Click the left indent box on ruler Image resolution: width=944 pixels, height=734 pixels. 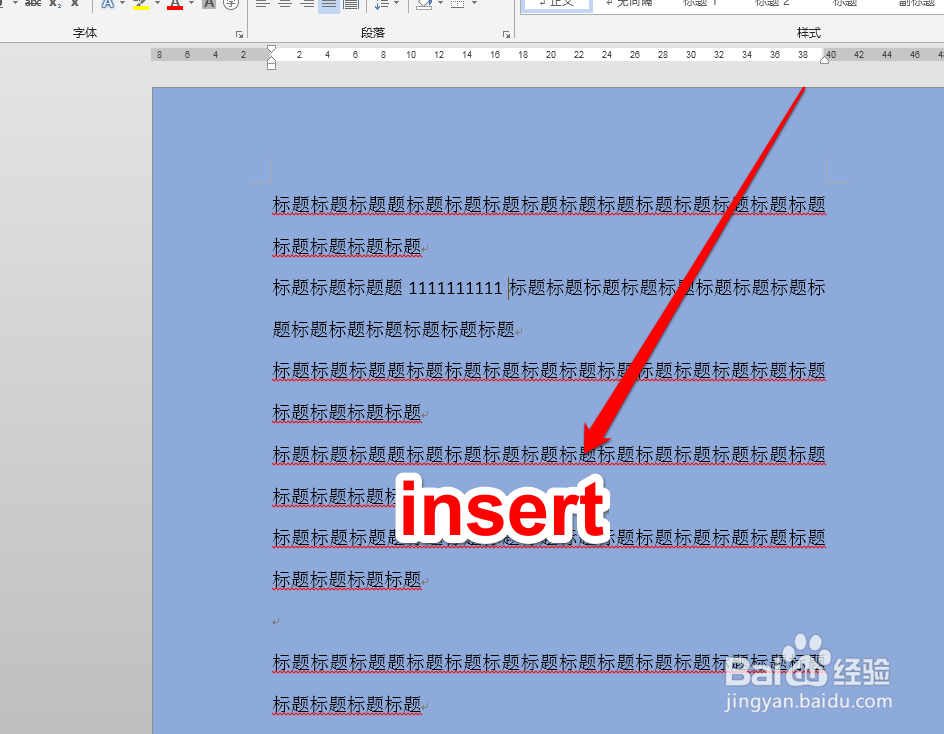coord(272,66)
